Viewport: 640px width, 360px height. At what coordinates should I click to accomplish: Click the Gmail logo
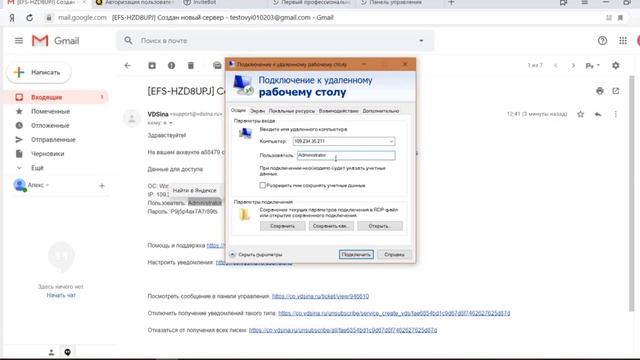(x=56, y=41)
